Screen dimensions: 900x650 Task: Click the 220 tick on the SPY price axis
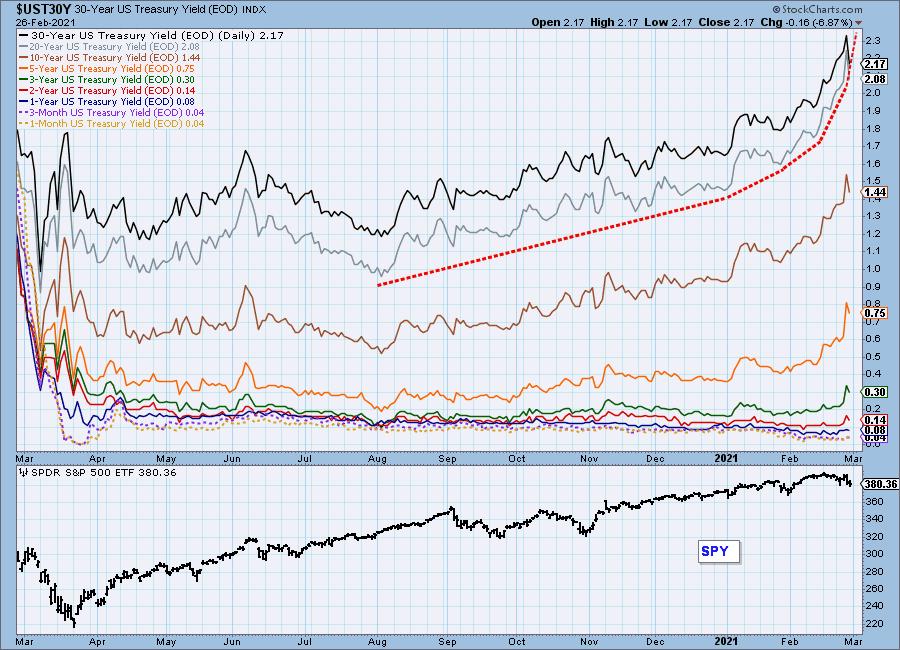(x=874, y=624)
